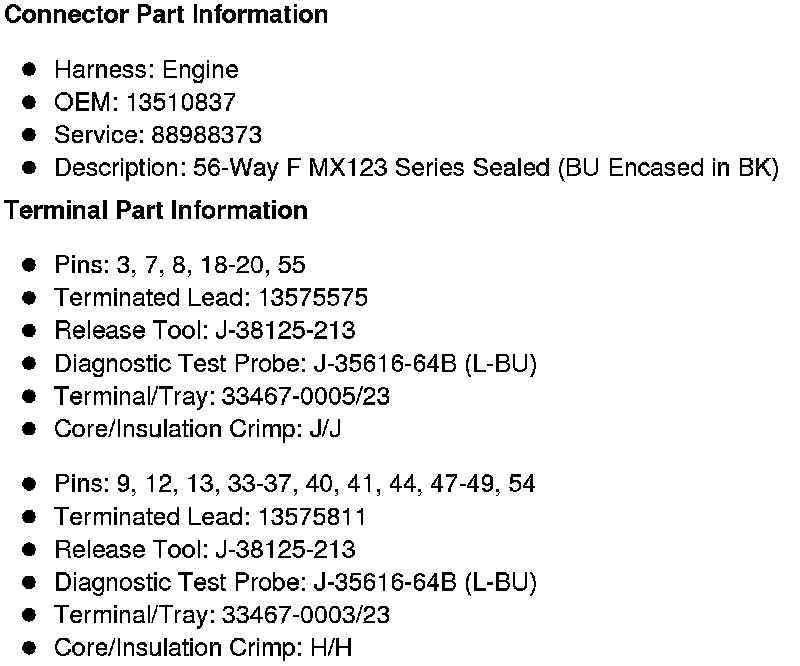Click the bullet beside Harness: Engine
This screenshot has height=666, width=800.
(x=30, y=69)
